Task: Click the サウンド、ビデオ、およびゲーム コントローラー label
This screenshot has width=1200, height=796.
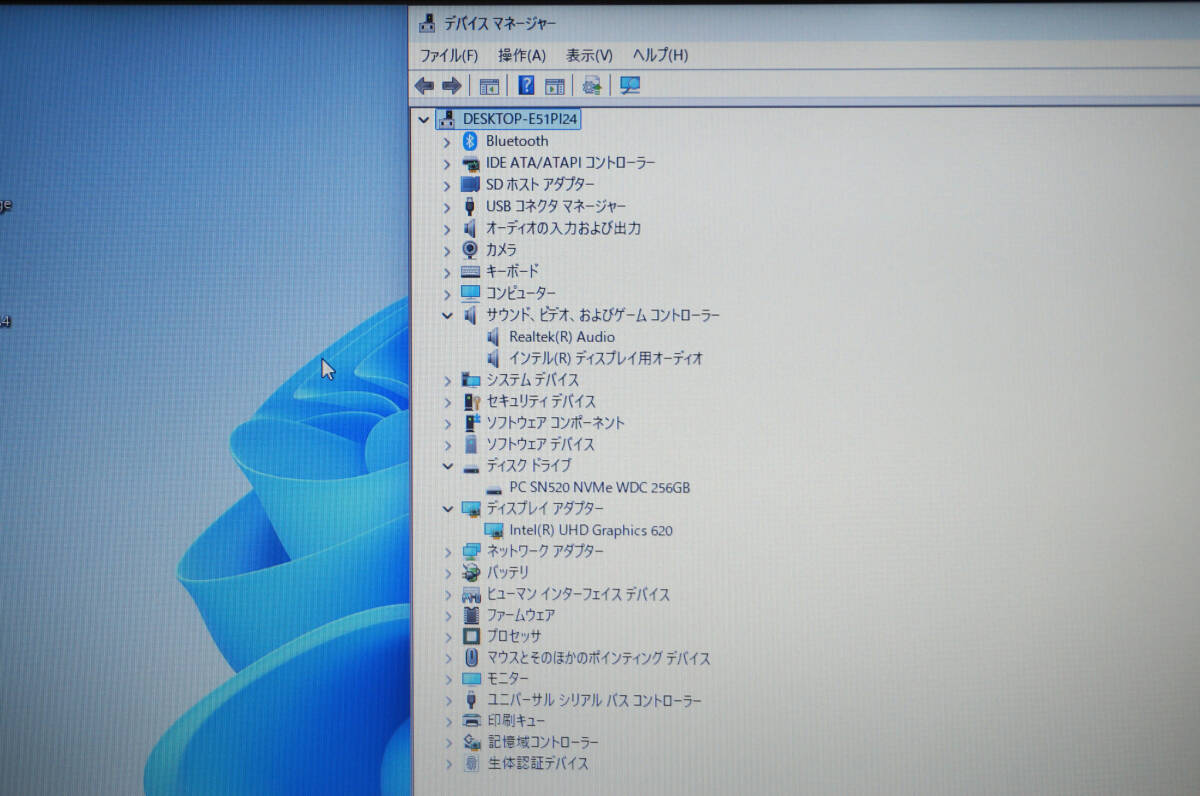Action: pos(603,315)
